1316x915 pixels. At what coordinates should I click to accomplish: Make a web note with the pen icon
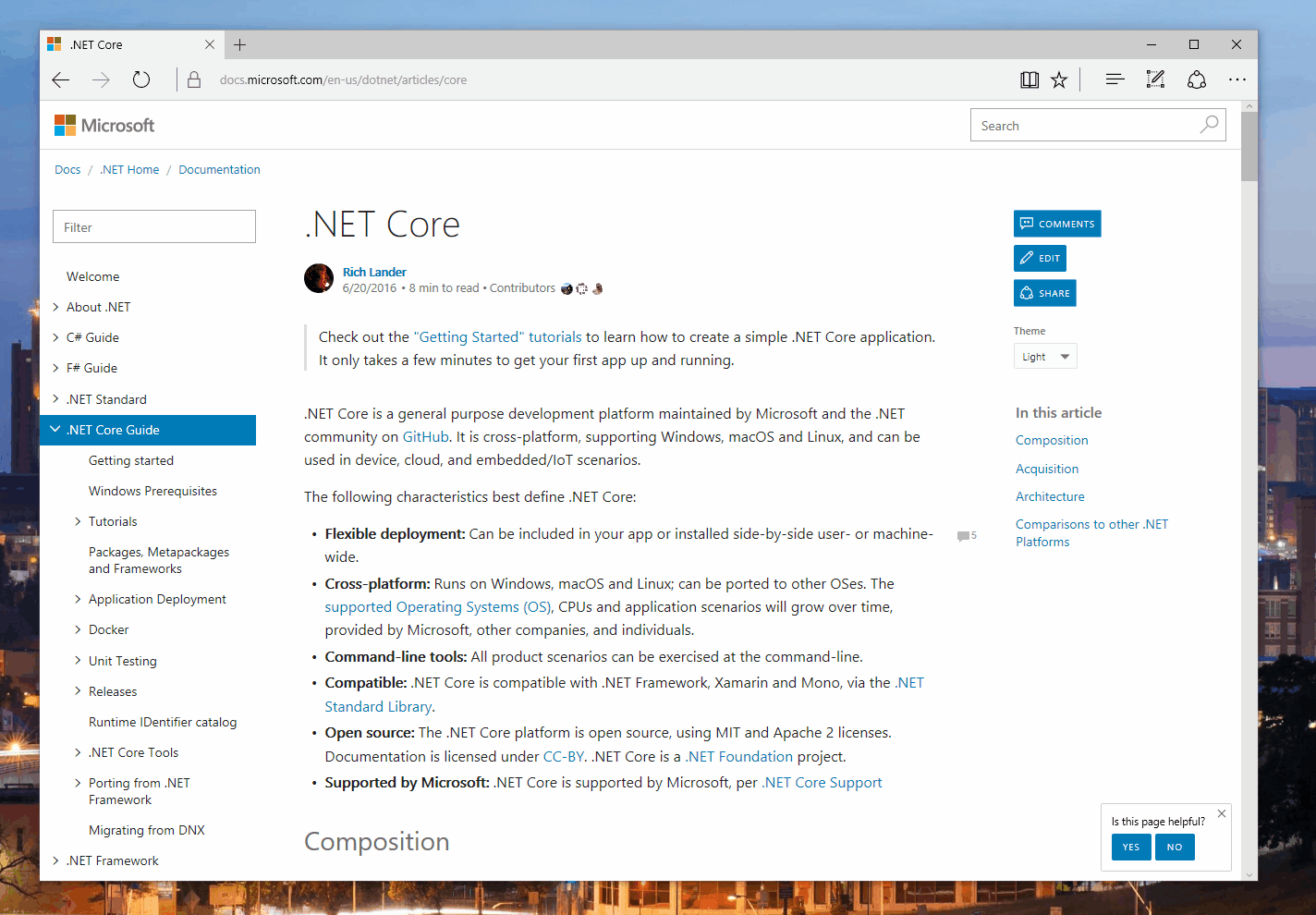coord(1155,80)
